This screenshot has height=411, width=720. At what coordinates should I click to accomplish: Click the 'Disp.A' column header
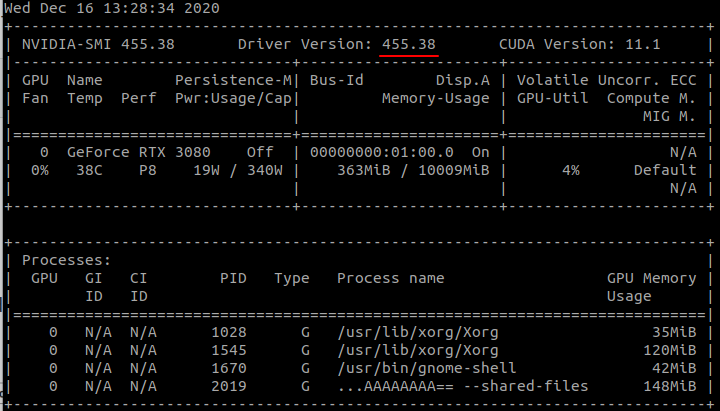(x=462, y=80)
